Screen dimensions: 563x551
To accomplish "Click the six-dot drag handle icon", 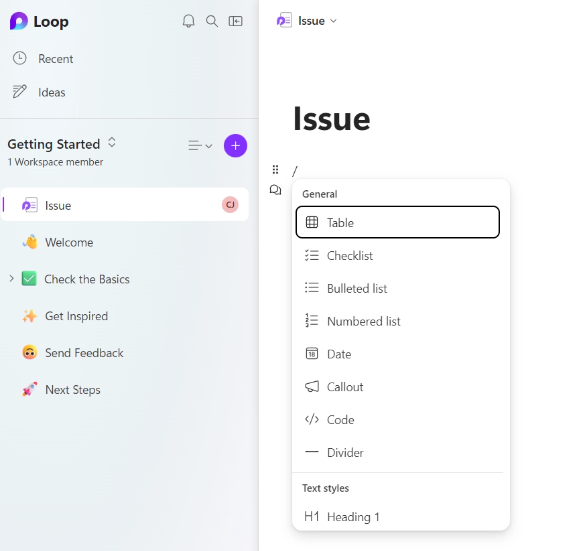I will [275, 169].
